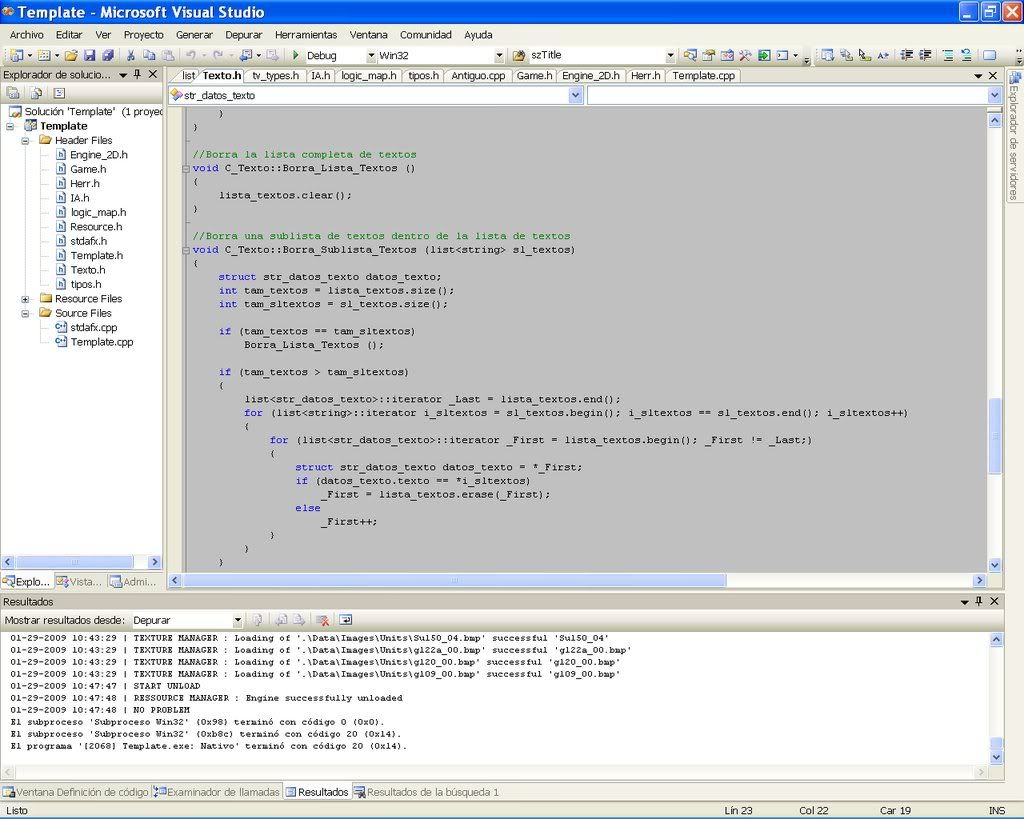This screenshot has width=1024, height=819.
Task: Open the Win32 platform dropdown
Action: pyautogui.click(x=499, y=56)
